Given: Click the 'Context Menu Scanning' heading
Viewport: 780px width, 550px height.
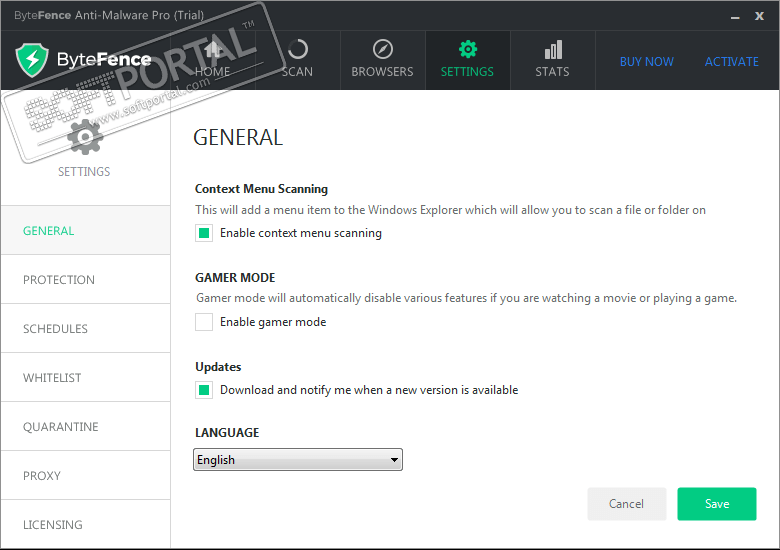Looking at the screenshot, I should 261,189.
